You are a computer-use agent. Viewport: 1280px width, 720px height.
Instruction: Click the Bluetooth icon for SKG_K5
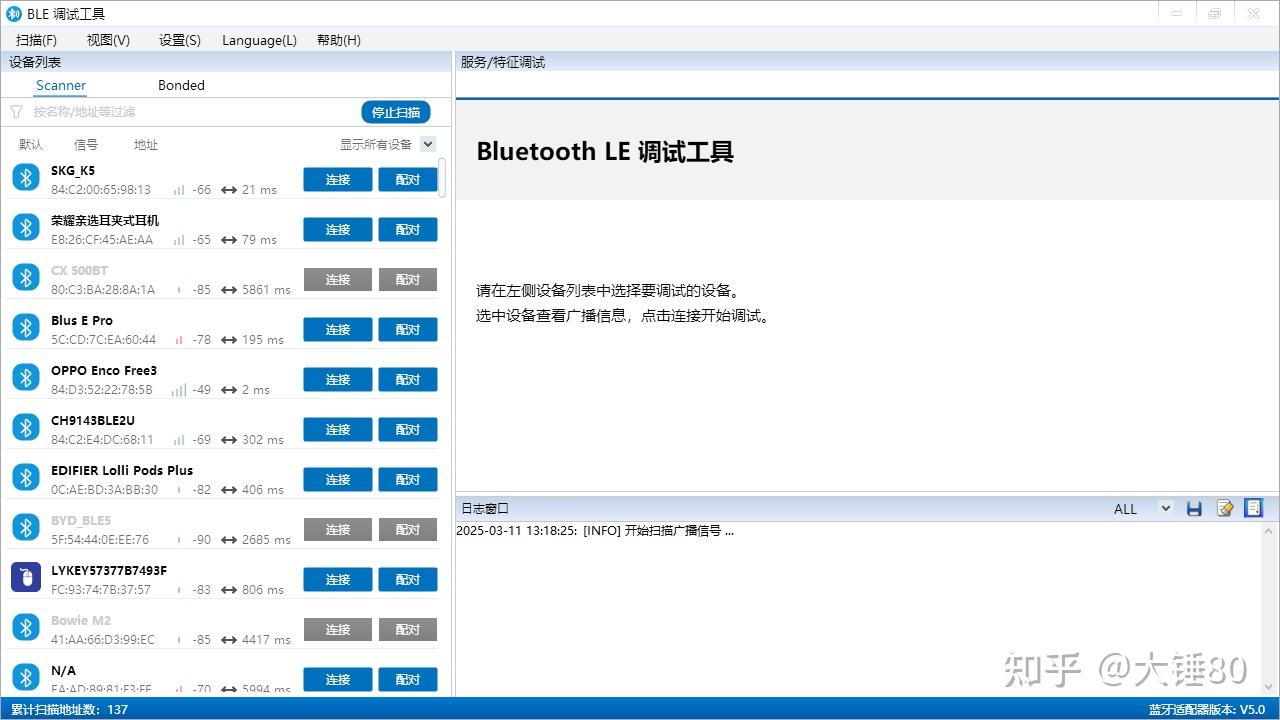pyautogui.click(x=26, y=177)
